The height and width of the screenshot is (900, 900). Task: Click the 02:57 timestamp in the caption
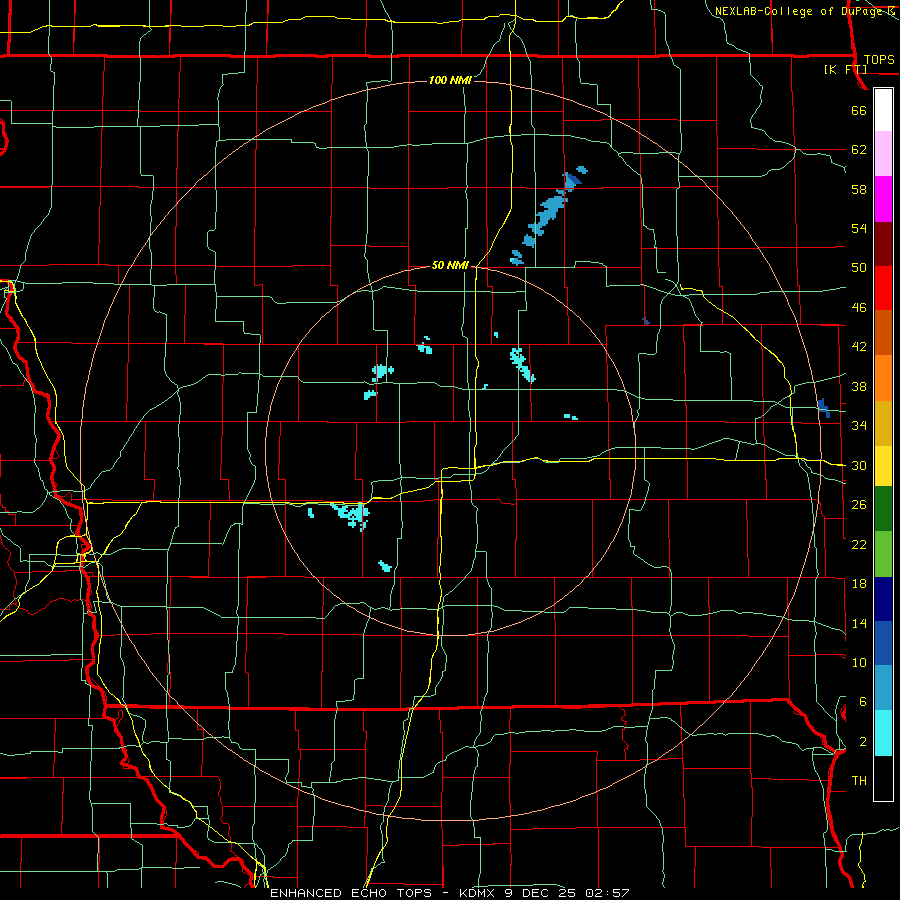click(607, 893)
